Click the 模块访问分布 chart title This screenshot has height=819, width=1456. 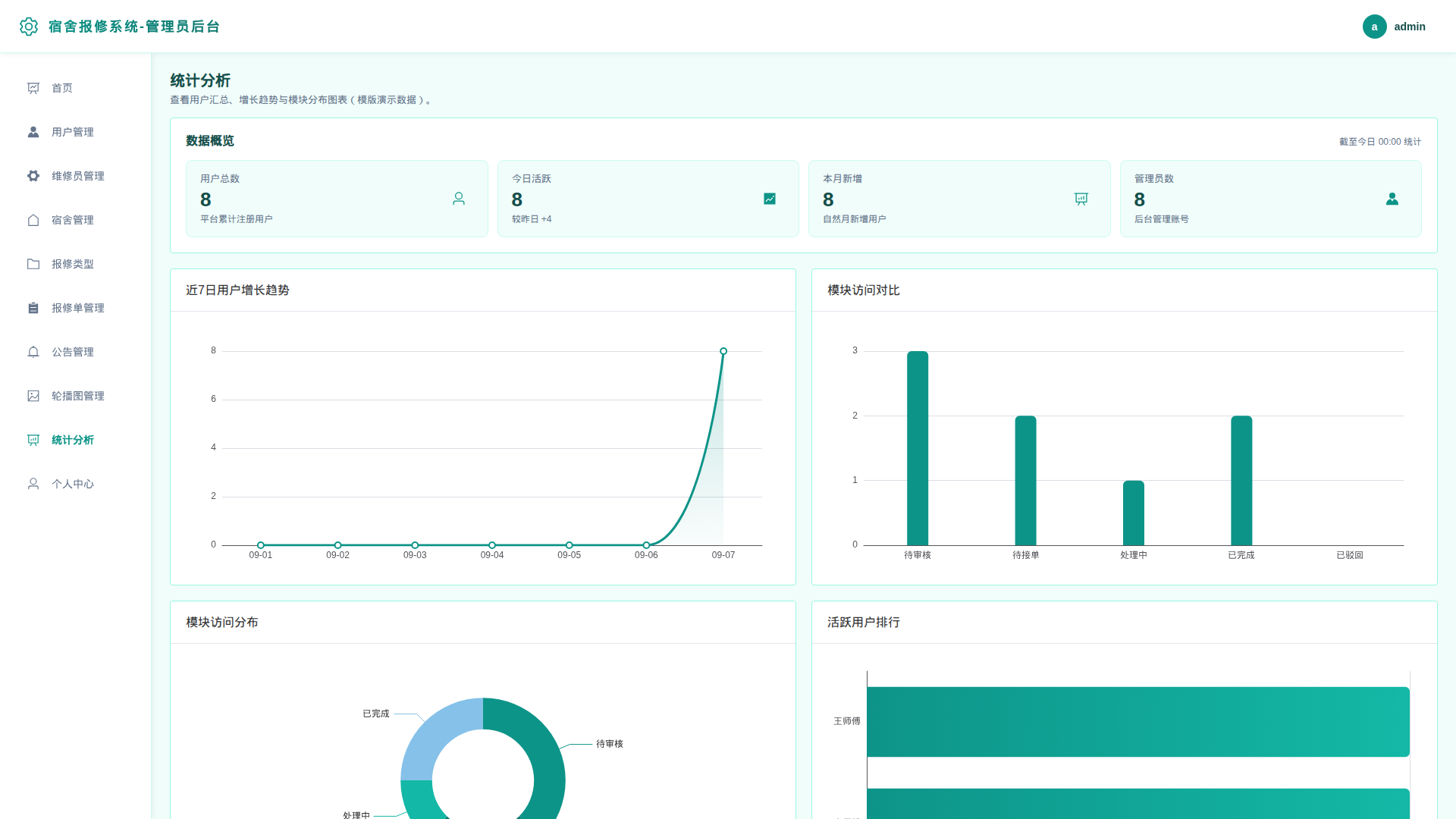[222, 623]
